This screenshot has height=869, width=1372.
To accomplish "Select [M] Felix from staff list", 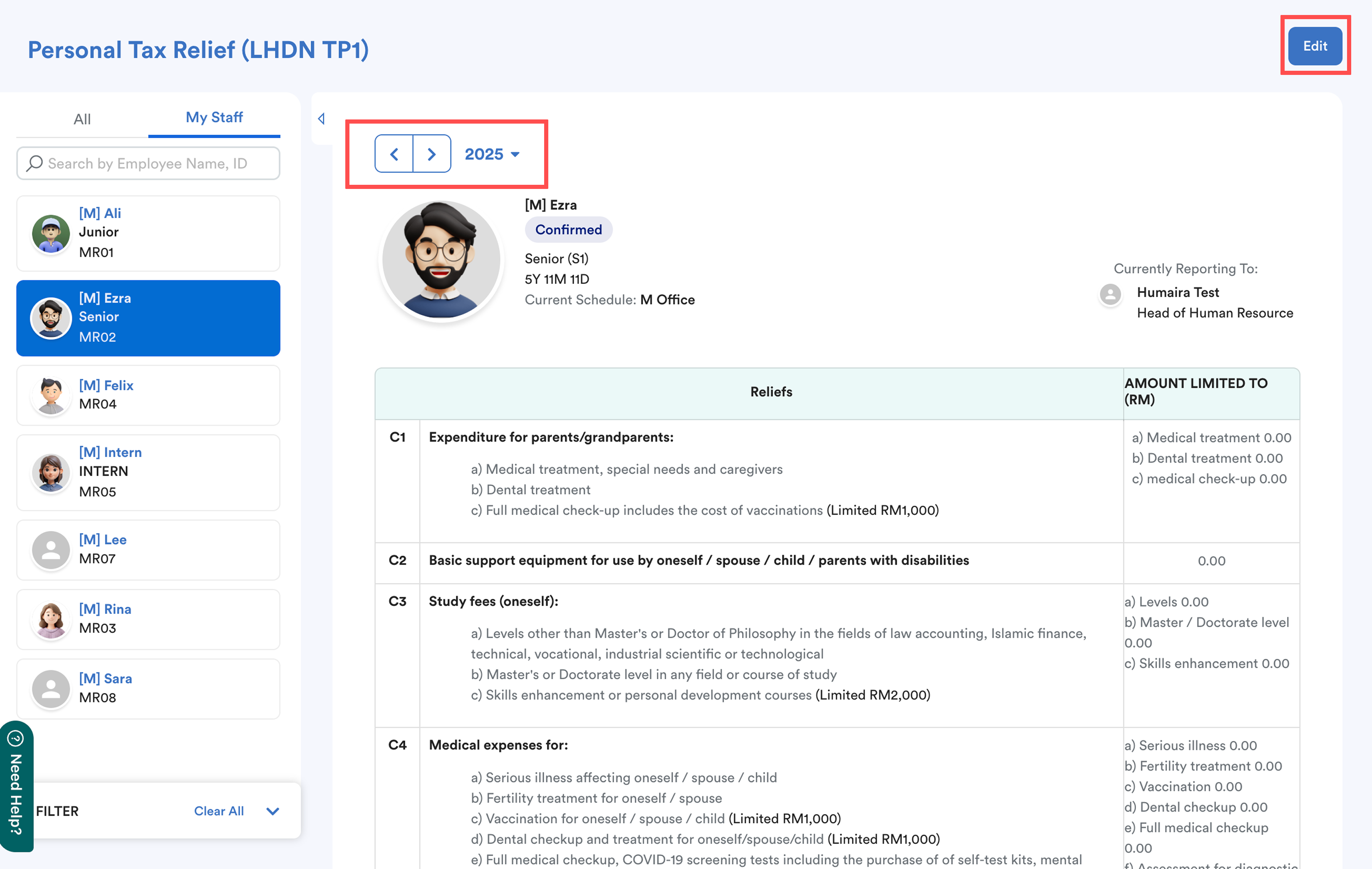I will 148,395.
